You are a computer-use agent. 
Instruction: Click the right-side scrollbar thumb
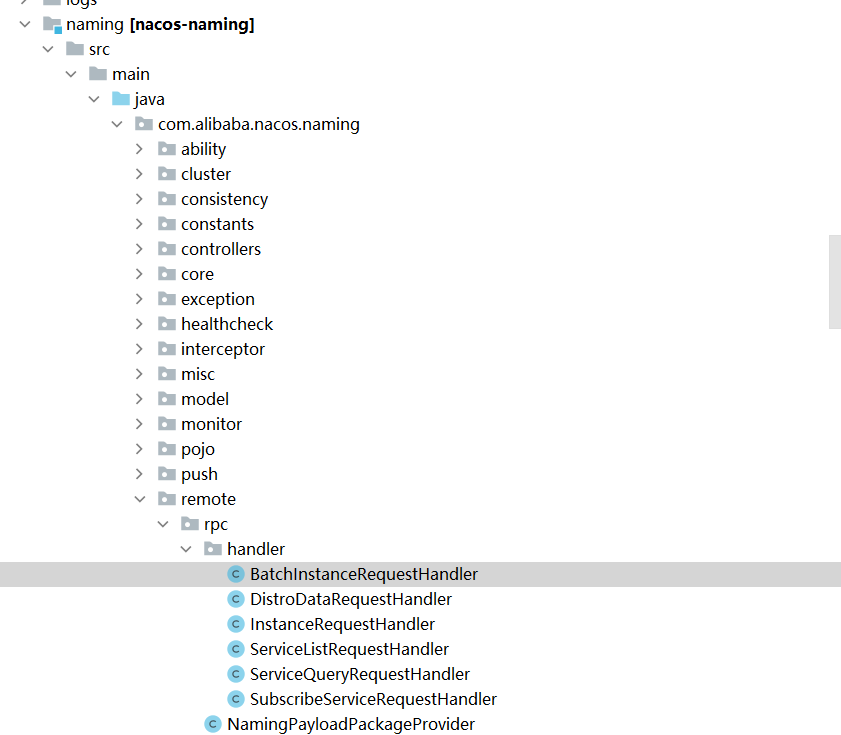click(833, 282)
